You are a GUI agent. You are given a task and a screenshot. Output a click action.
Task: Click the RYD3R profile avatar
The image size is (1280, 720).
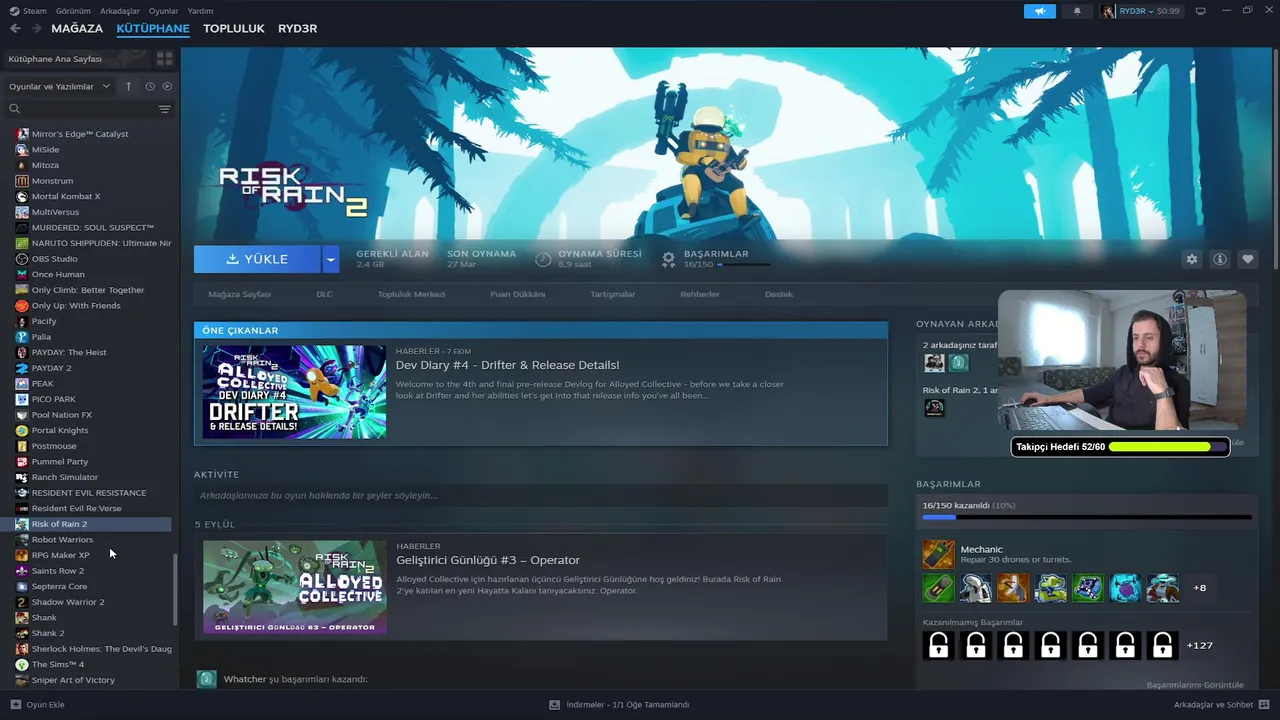[1108, 11]
